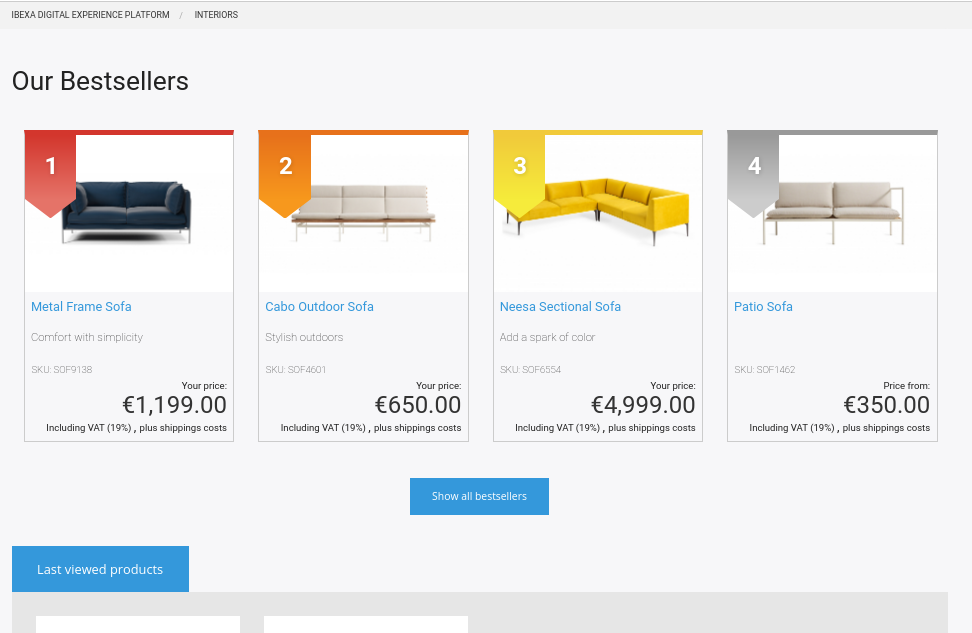Click the beige Cabo outdoor sofa image
Image resolution: width=972 pixels, height=633 pixels.
[x=363, y=212]
